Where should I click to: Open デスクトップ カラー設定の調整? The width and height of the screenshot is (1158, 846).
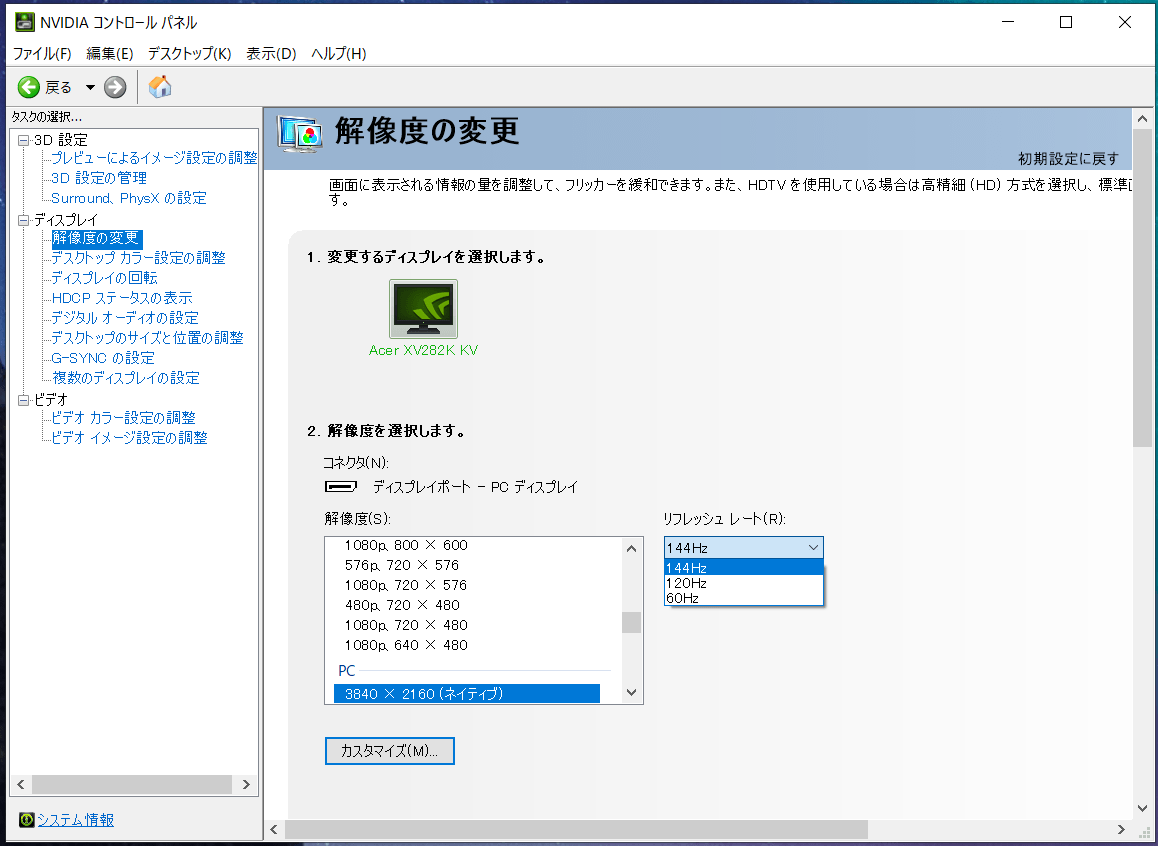click(138, 258)
